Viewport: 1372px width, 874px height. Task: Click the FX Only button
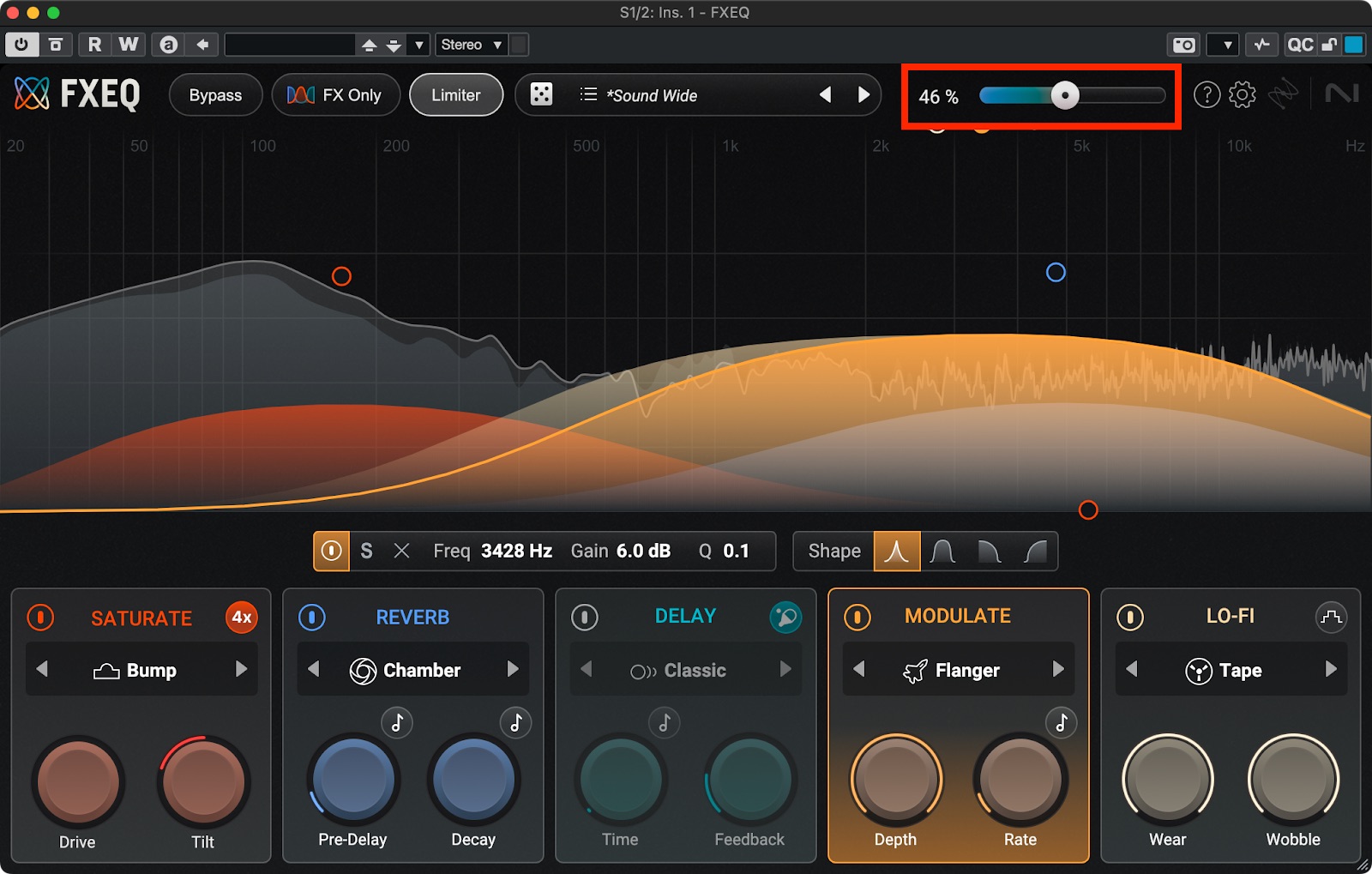pyautogui.click(x=335, y=94)
